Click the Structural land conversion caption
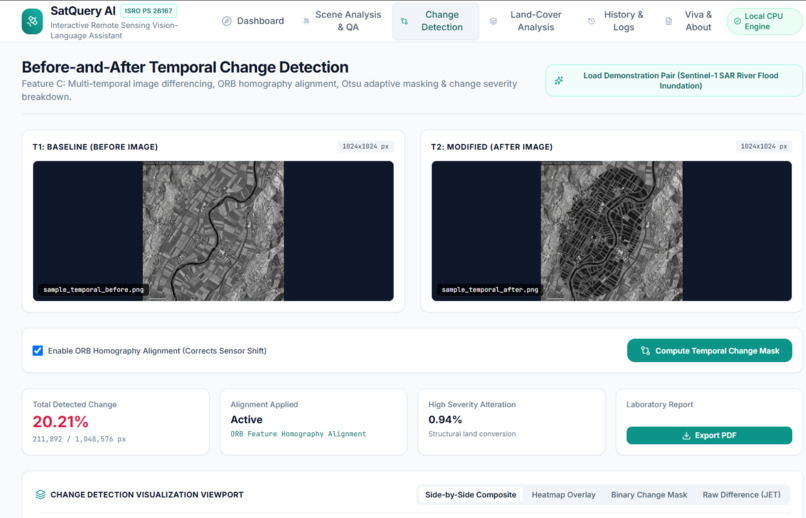The image size is (806, 518). [472, 434]
